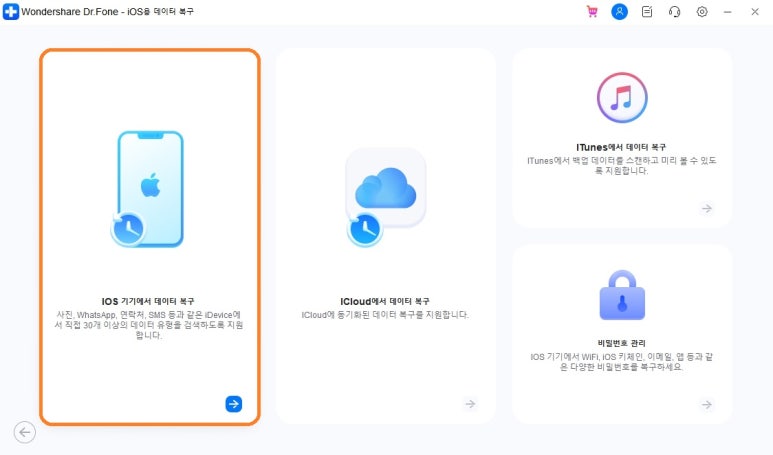
Task: Click iTunes backup scan description text
Action: 621,166
